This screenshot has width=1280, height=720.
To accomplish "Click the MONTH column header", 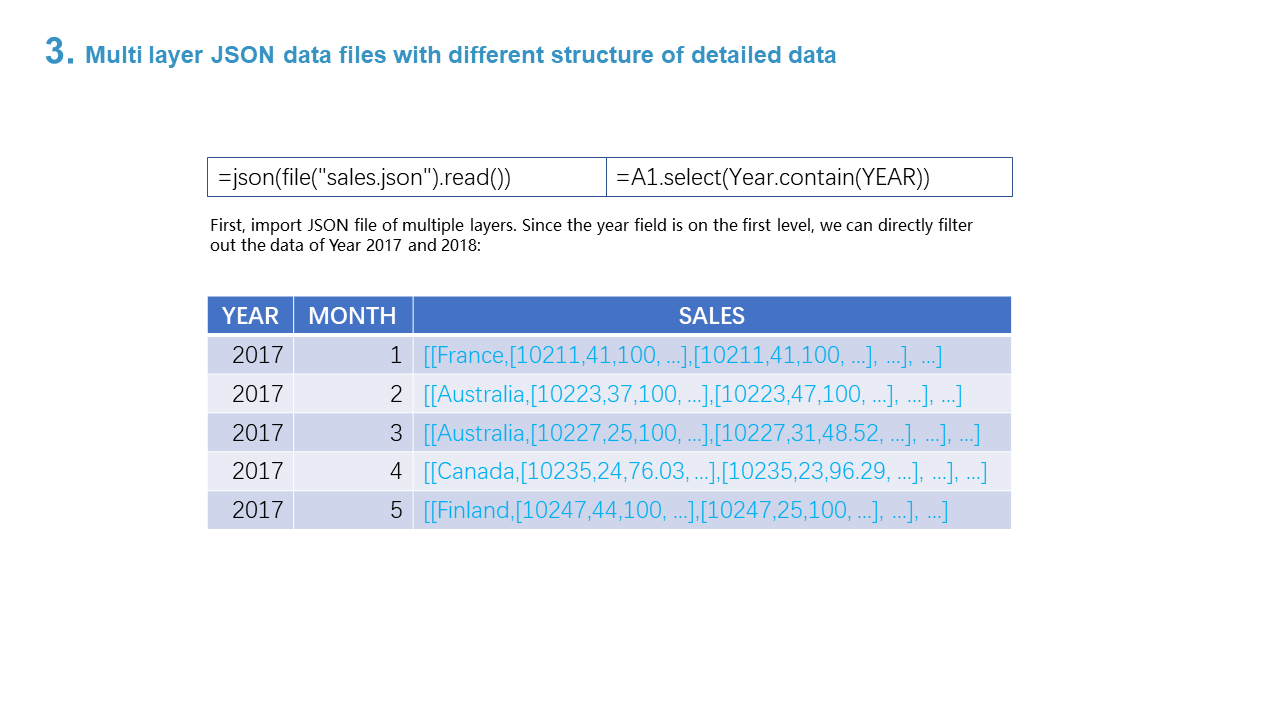I will (352, 316).
